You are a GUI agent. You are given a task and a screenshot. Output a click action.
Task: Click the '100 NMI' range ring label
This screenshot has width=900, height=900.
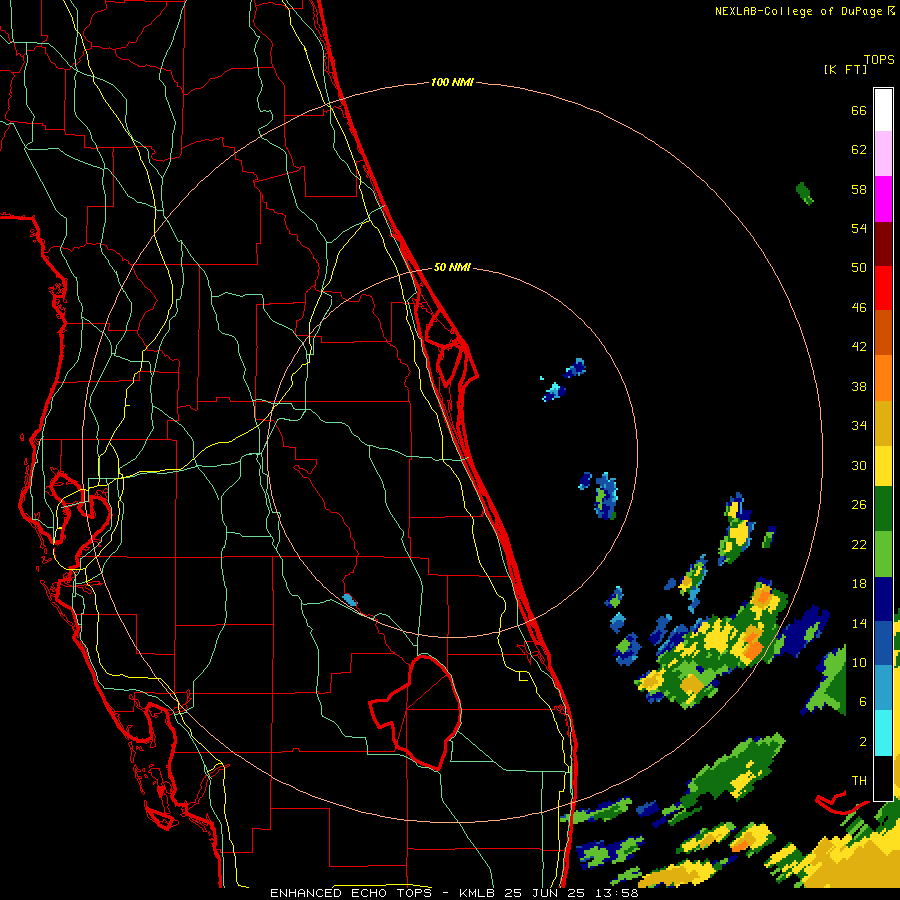click(x=452, y=82)
